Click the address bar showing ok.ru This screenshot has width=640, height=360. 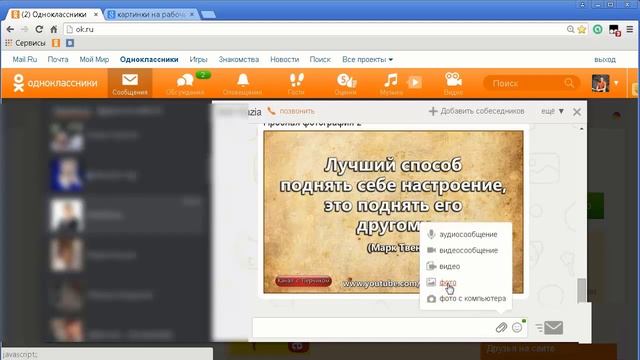pos(314,29)
